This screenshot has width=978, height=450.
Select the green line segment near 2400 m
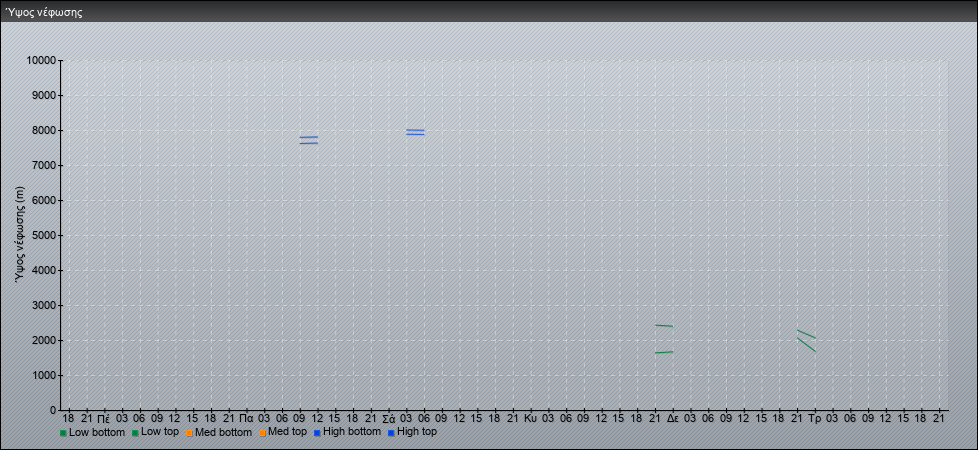click(x=664, y=325)
